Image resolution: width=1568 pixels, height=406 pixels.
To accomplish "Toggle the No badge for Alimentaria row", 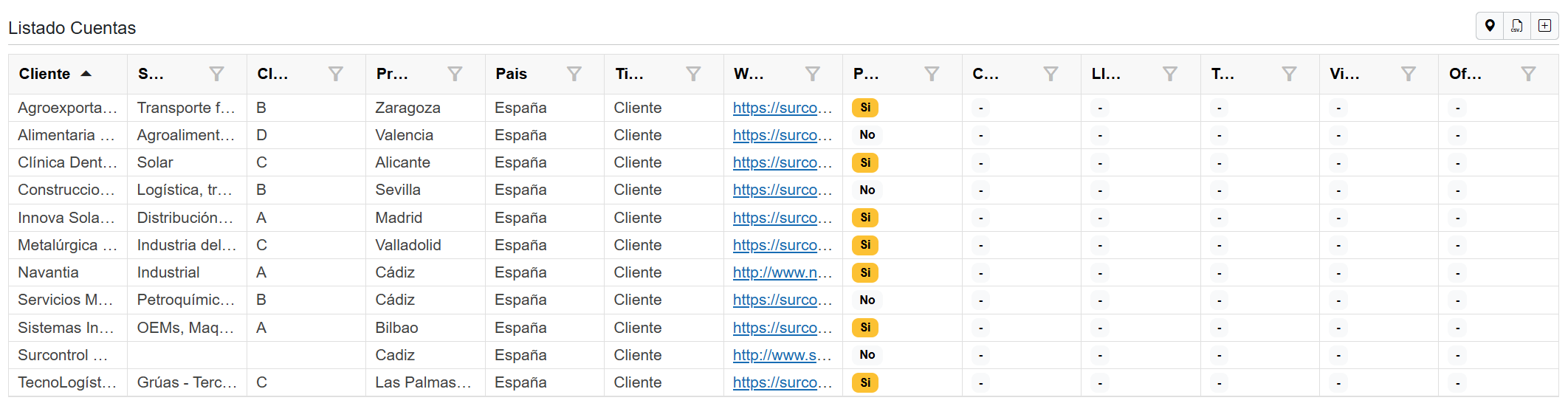I will (867, 135).
